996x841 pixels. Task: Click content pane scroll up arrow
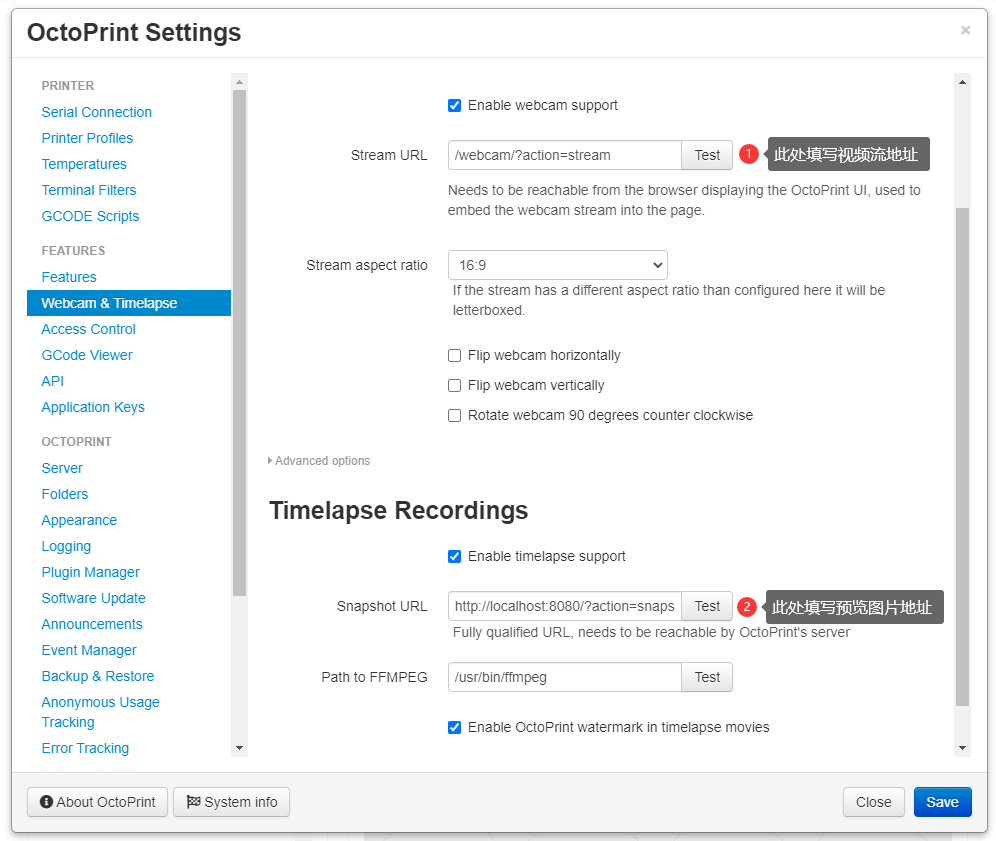[962, 81]
